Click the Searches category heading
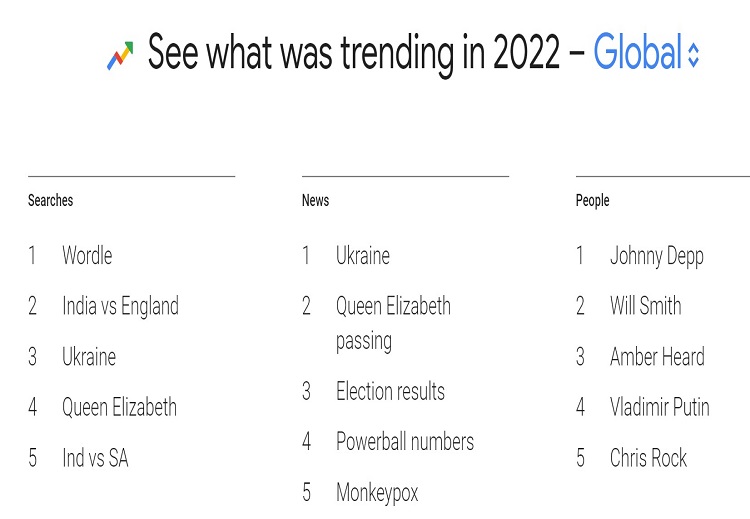This screenshot has height=519, width=750. click(x=50, y=200)
